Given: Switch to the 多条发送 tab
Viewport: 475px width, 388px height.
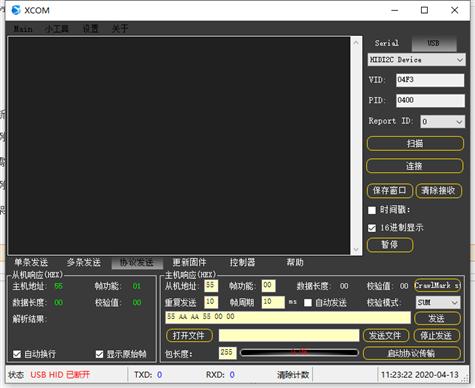Looking at the screenshot, I should click(x=84, y=263).
